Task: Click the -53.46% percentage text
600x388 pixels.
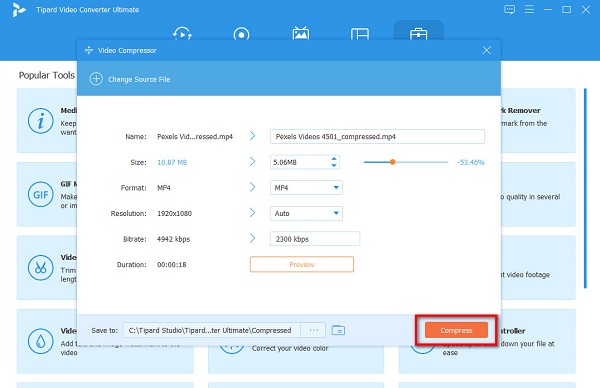Action: pos(471,162)
